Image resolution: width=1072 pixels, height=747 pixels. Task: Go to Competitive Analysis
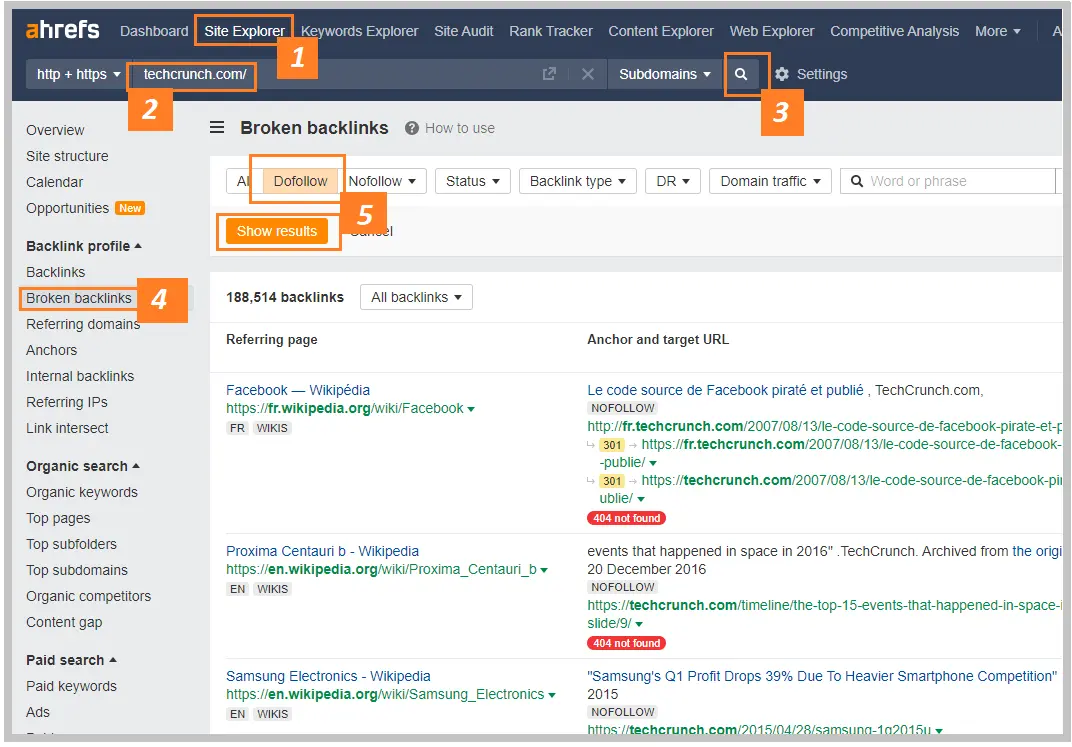click(x=894, y=31)
